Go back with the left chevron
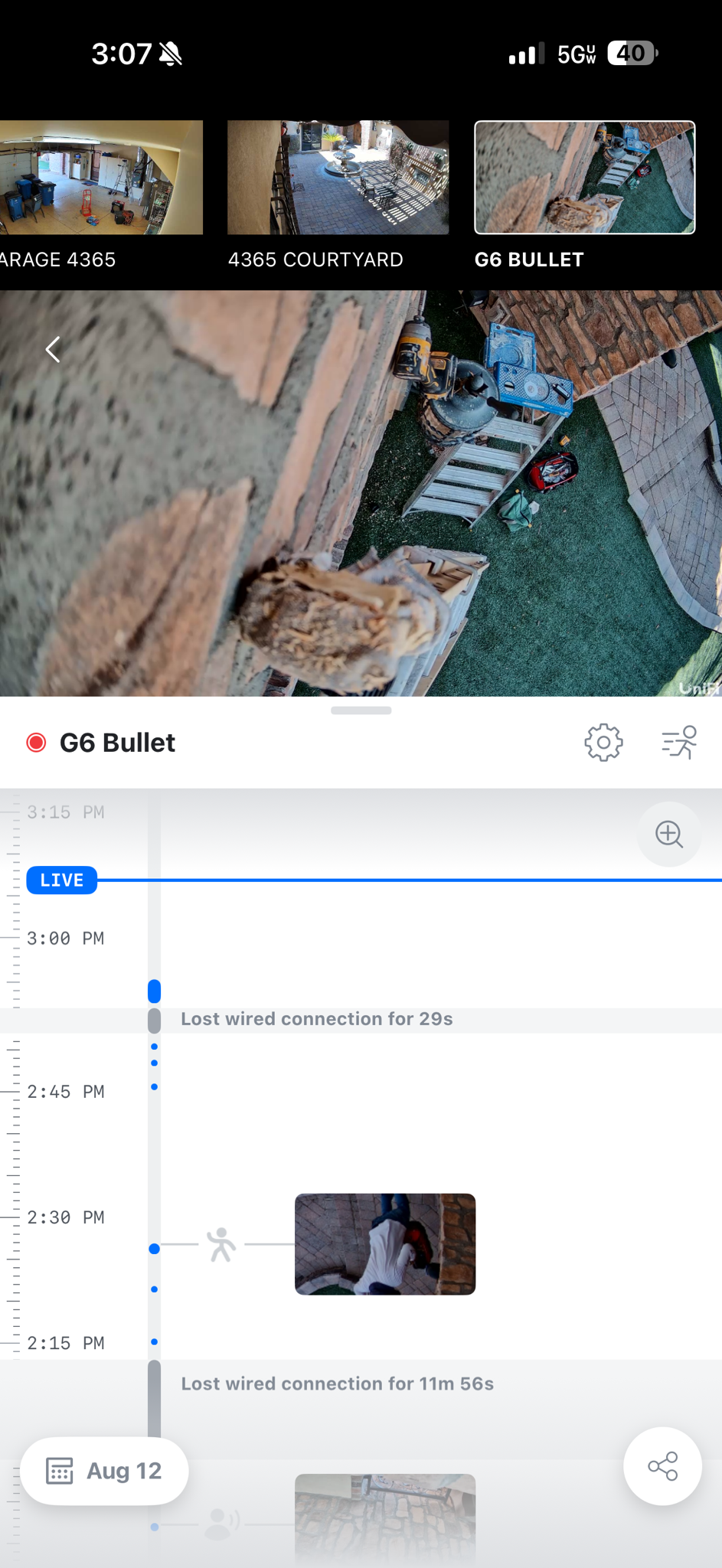This screenshot has width=722, height=1568. click(x=52, y=349)
